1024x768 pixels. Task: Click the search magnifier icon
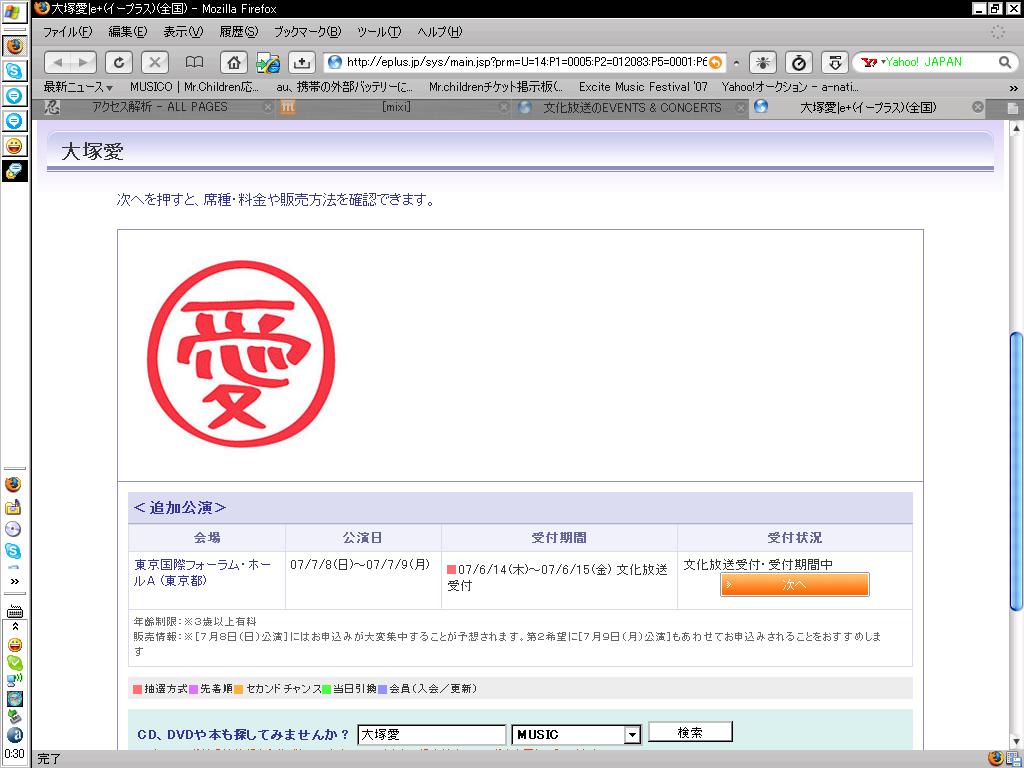(x=1005, y=62)
